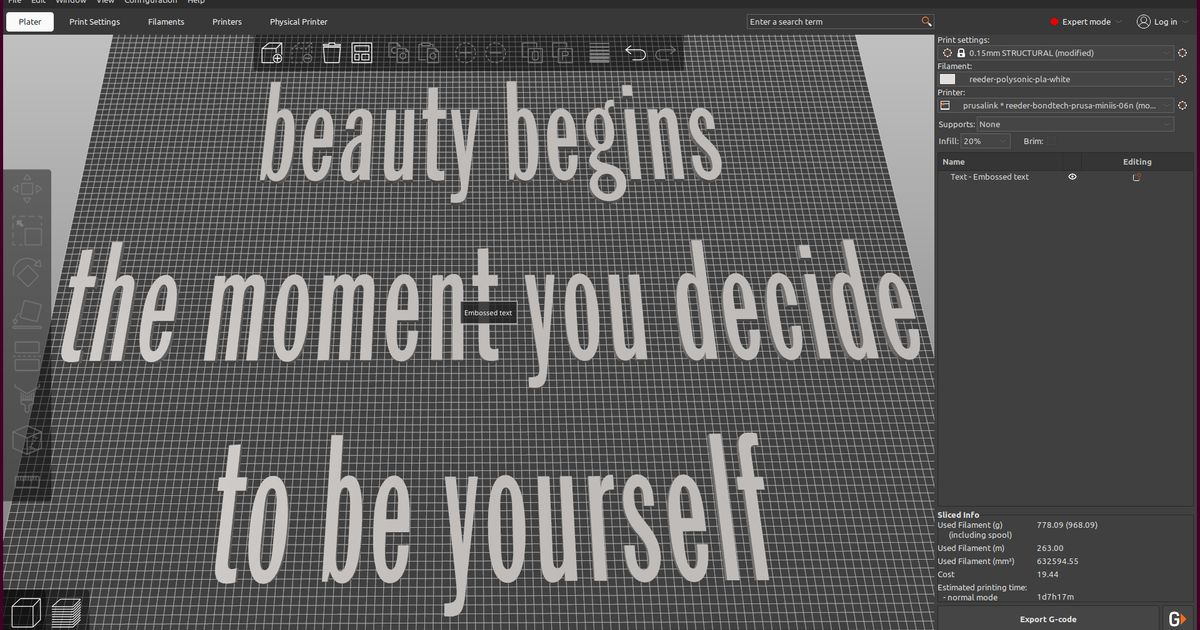Switch to the Print Settings tab
The height and width of the screenshot is (630, 1200).
[x=94, y=21]
